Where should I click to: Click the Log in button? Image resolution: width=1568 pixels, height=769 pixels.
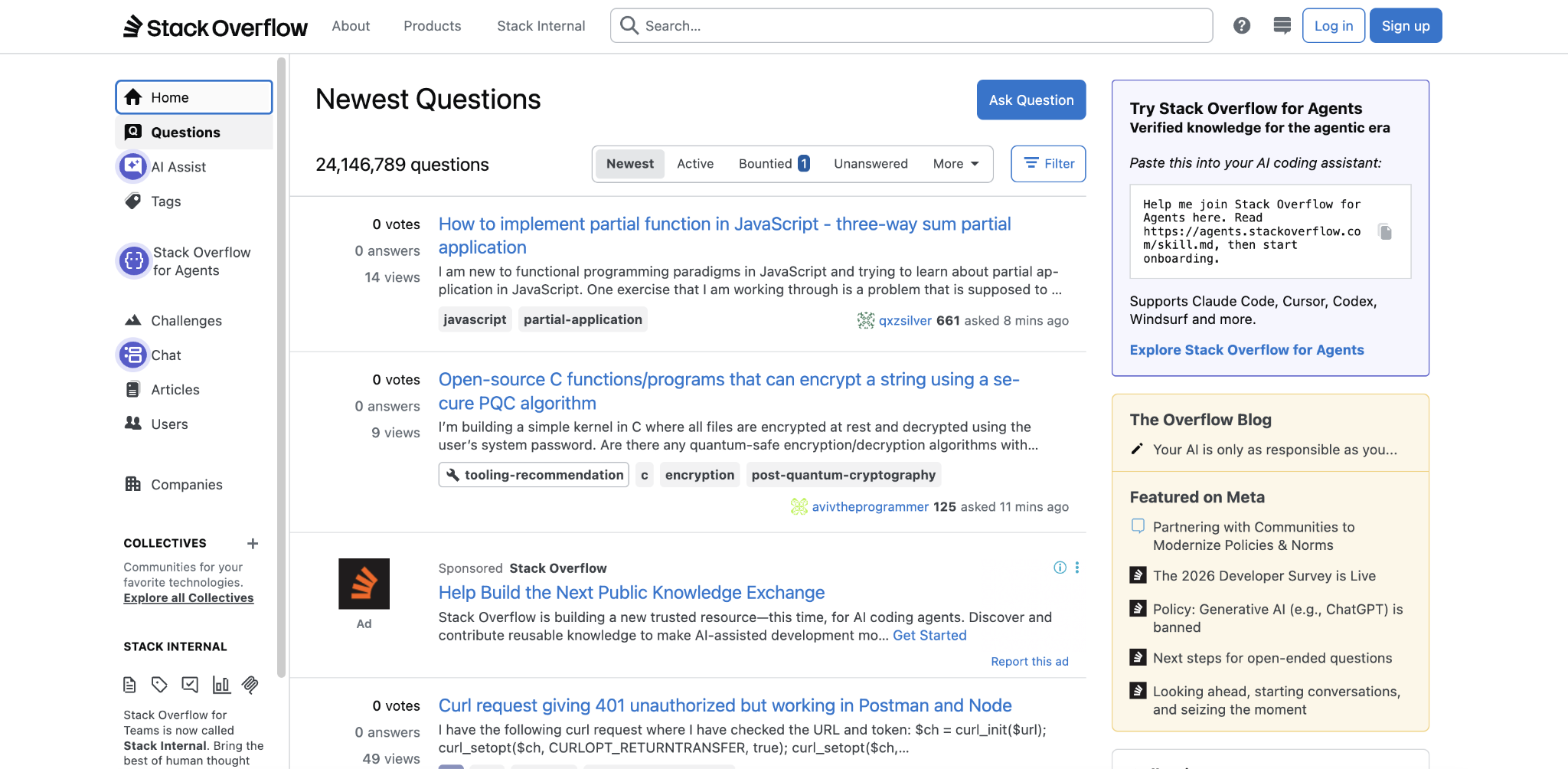[1334, 26]
